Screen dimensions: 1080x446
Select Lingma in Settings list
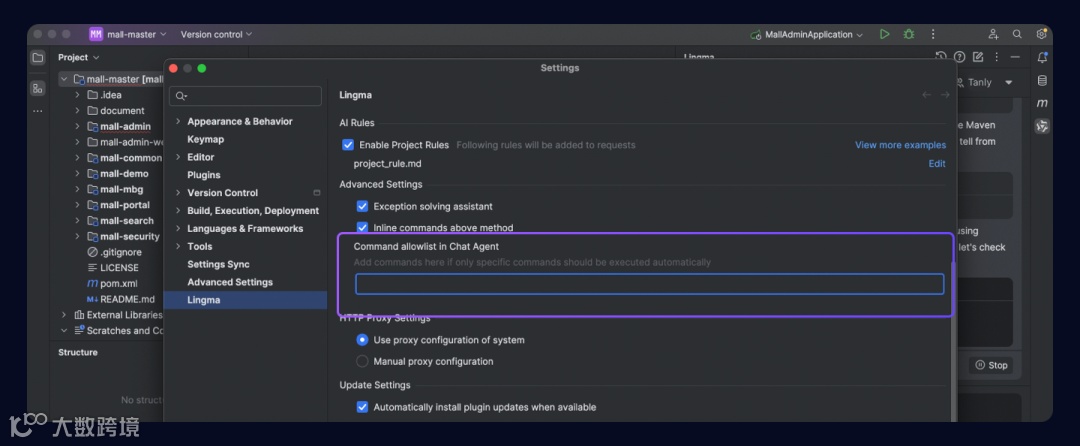(204, 300)
